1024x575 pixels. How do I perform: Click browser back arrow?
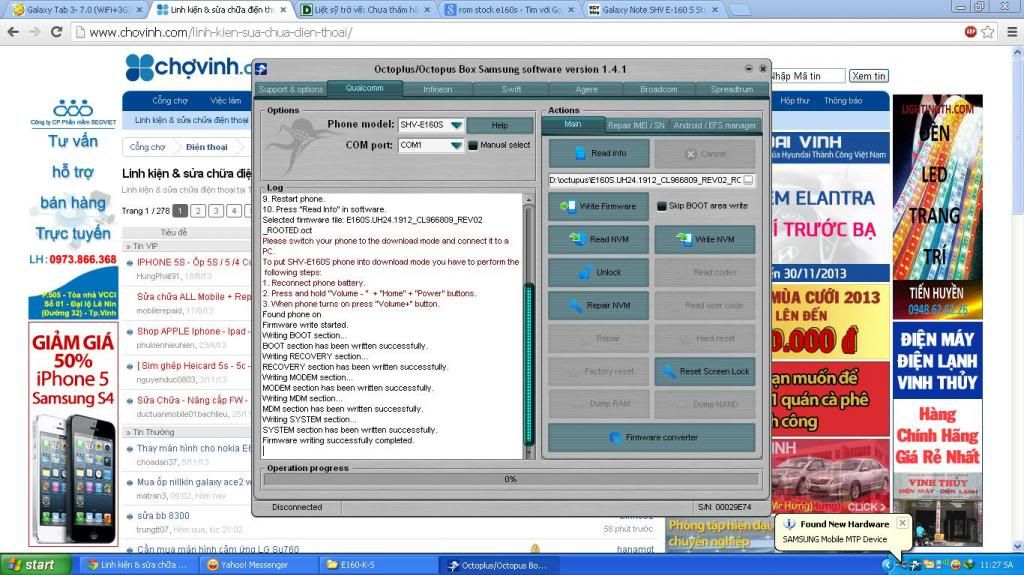(x=13, y=32)
